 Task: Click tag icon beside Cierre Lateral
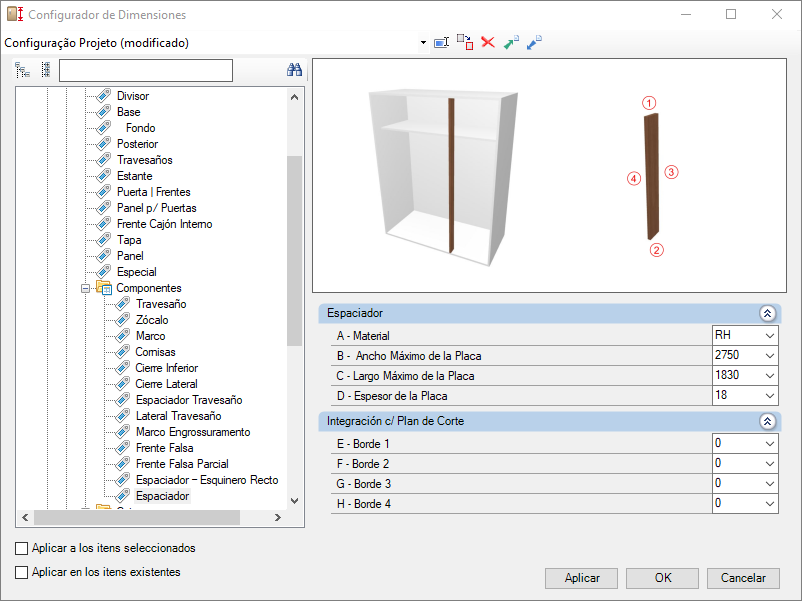(123, 384)
